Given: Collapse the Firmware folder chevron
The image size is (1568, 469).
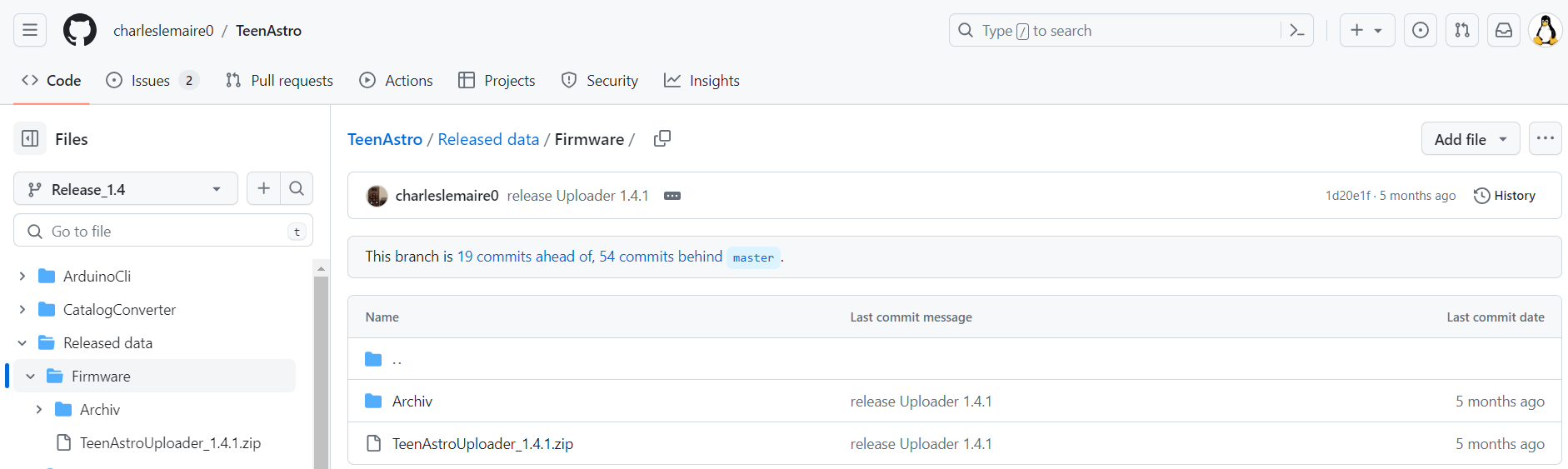Looking at the screenshot, I should pos(31,376).
